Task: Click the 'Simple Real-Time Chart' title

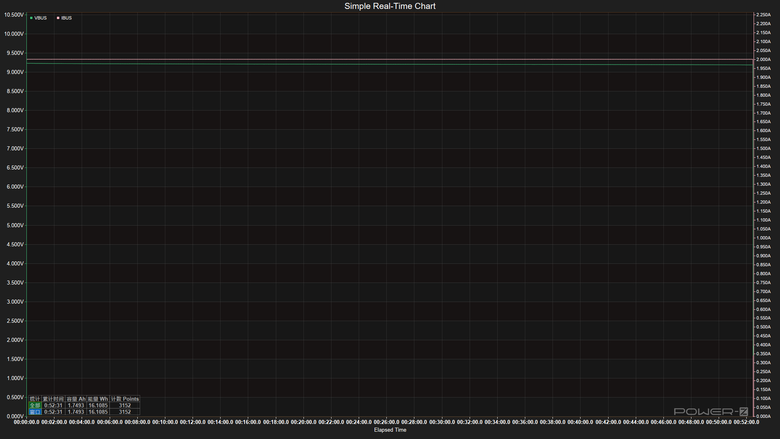Action: tap(390, 6)
